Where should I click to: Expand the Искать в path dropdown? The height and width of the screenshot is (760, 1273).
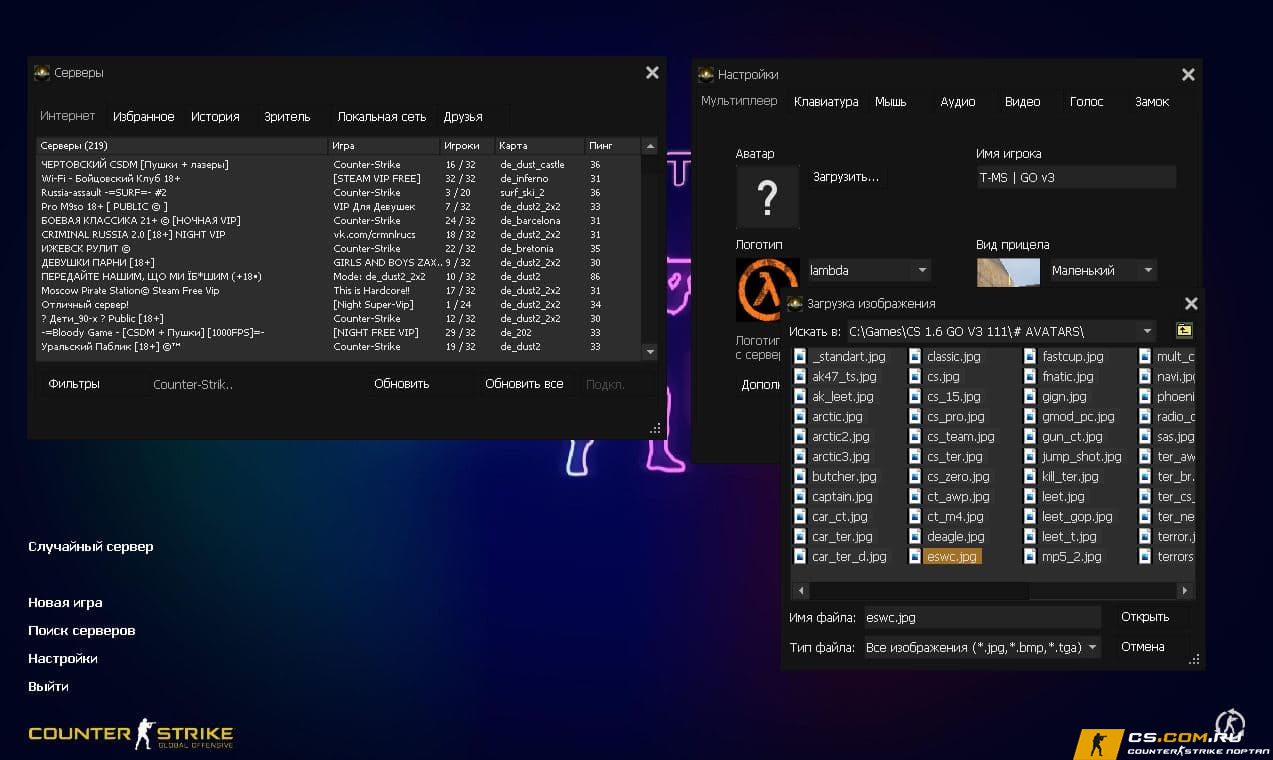tap(1146, 331)
